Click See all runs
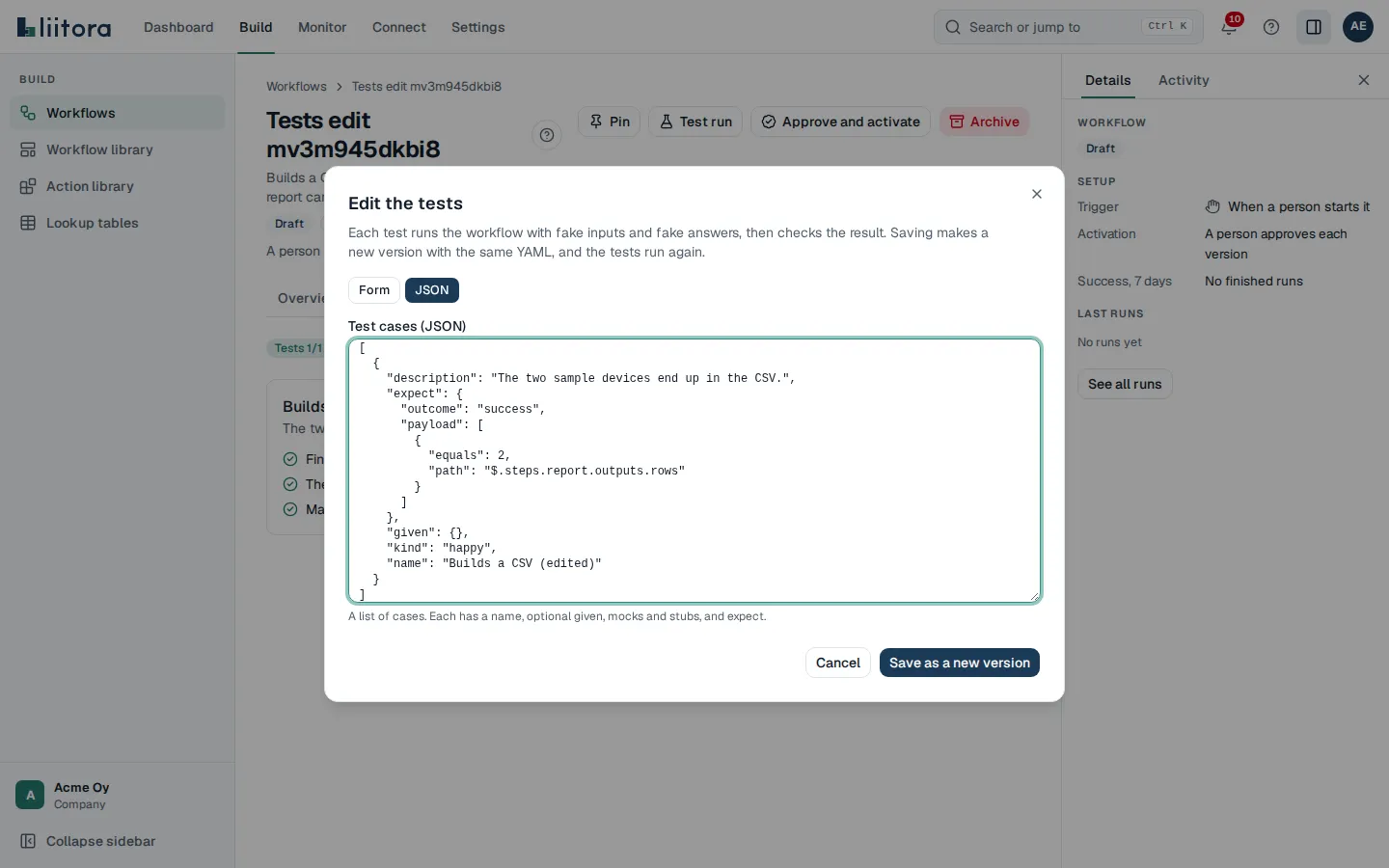Screen dimensions: 1389x868 tap(1125, 384)
